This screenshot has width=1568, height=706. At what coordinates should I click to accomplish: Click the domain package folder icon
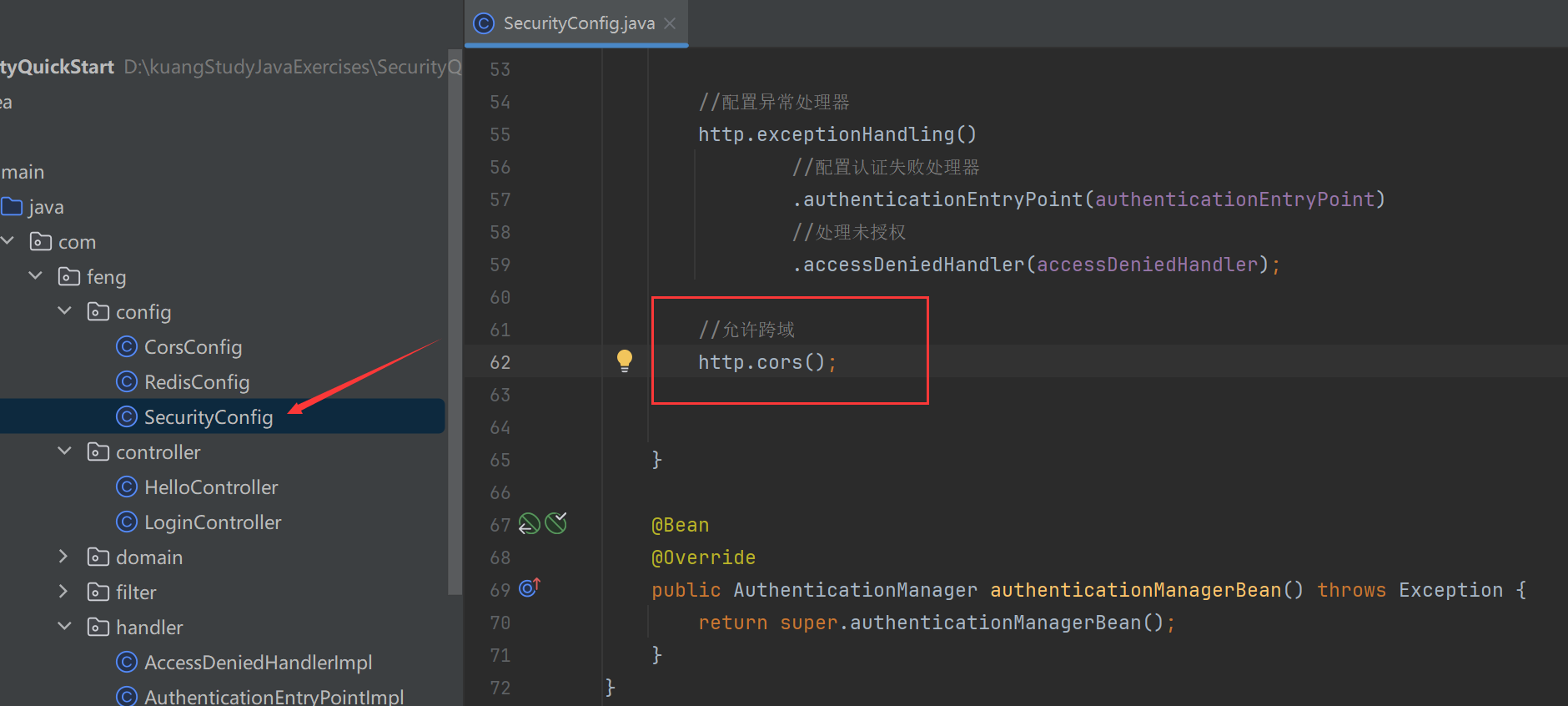[98, 557]
